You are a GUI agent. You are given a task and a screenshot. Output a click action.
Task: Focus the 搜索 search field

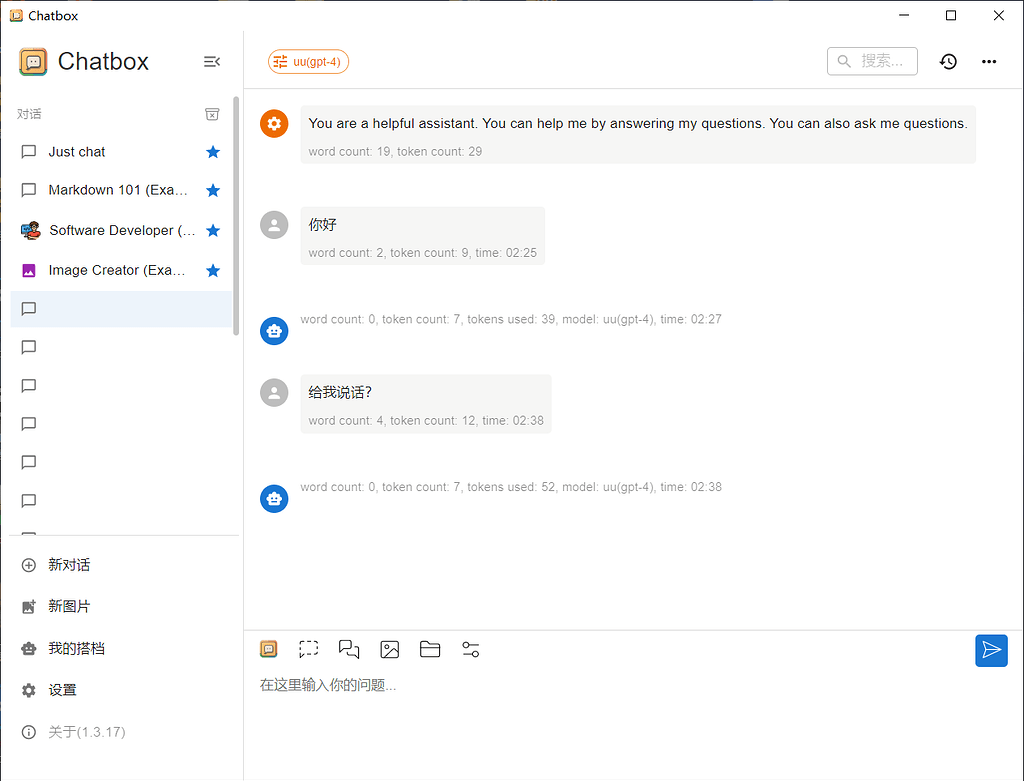click(x=872, y=61)
